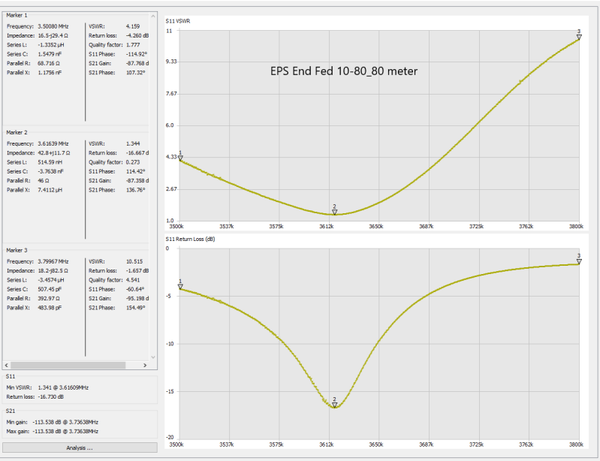Click marker 3 triangle on the VSWR chart
The height and width of the screenshot is (461, 600).
coord(579,36)
